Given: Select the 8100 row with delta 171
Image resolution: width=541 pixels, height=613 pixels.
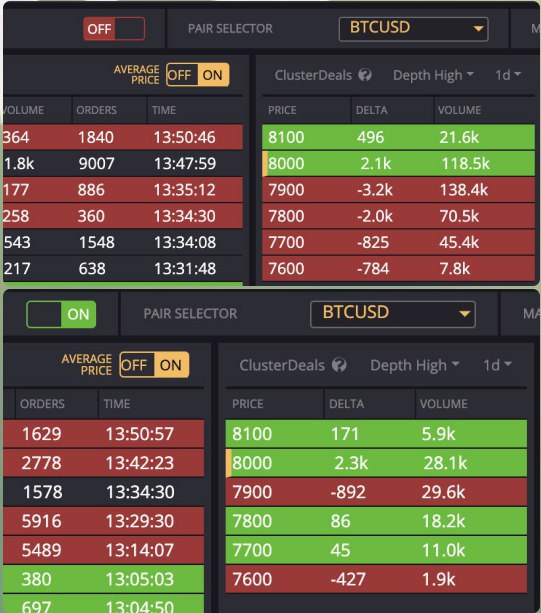Looking at the screenshot, I should click(x=376, y=434).
